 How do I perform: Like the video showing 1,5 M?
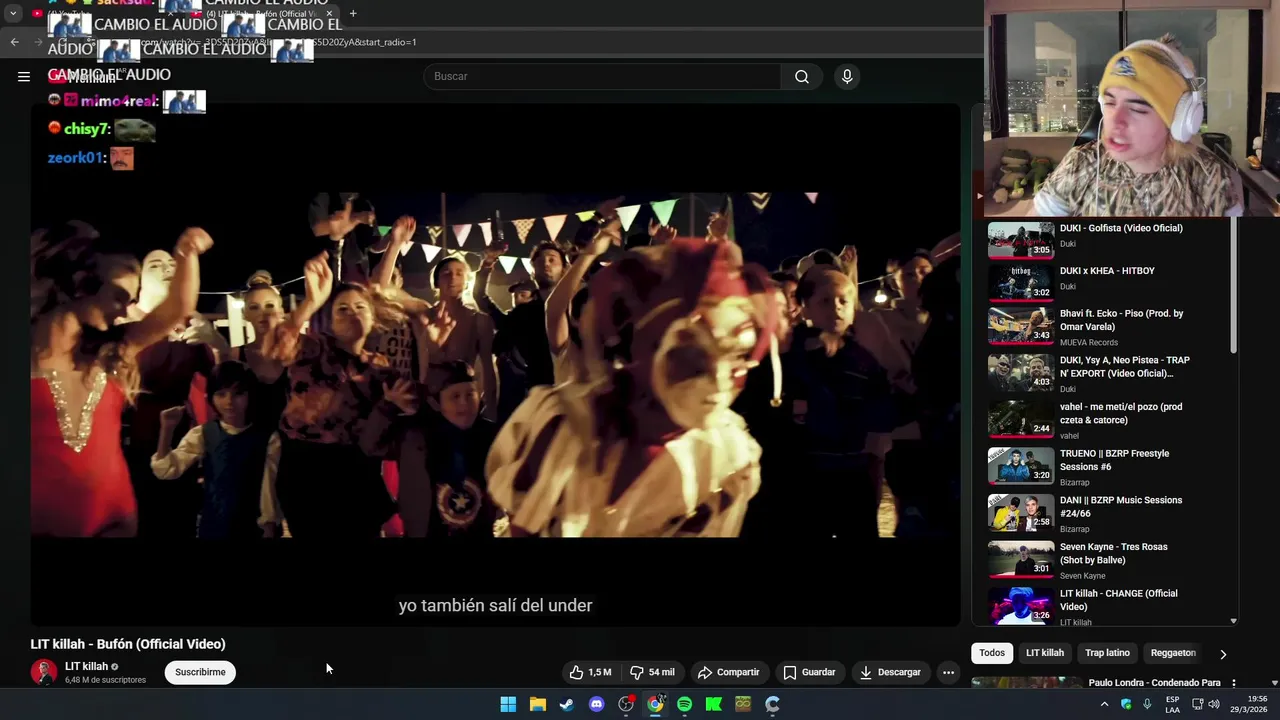tap(590, 672)
